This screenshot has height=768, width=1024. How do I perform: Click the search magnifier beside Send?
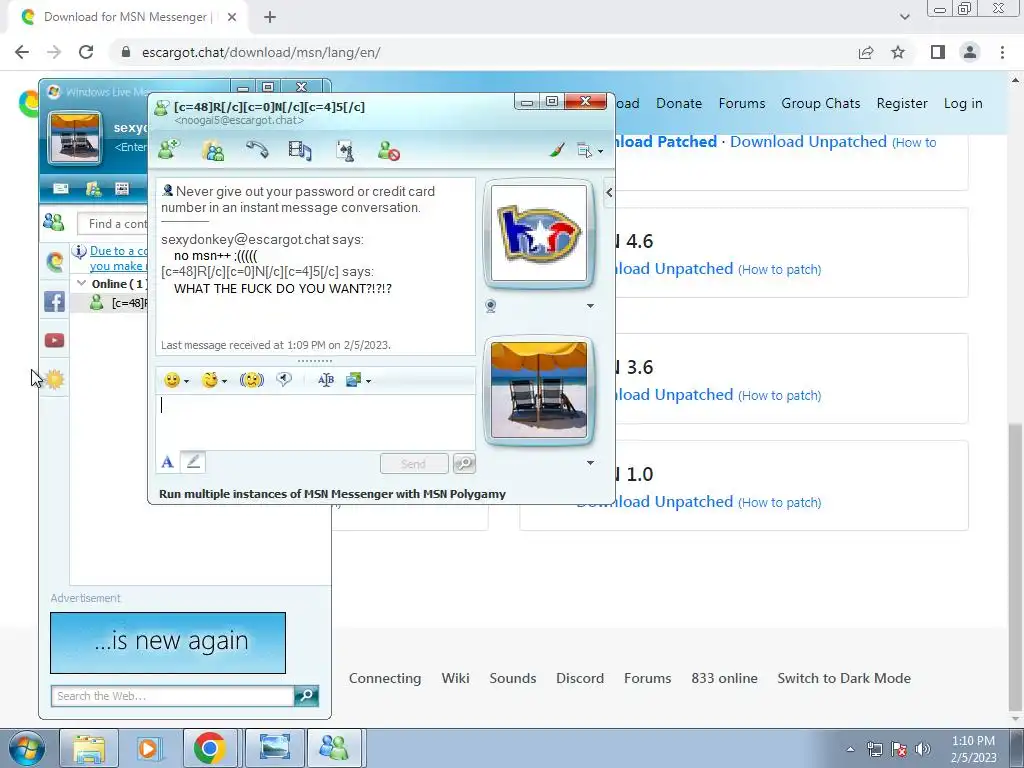[x=464, y=464]
